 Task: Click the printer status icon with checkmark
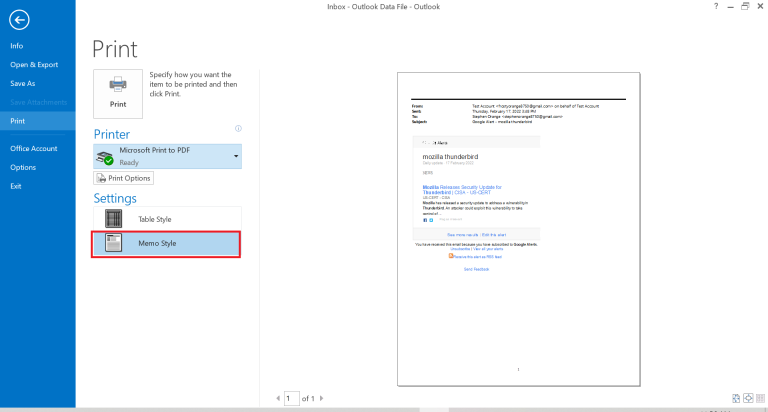[x=105, y=158]
